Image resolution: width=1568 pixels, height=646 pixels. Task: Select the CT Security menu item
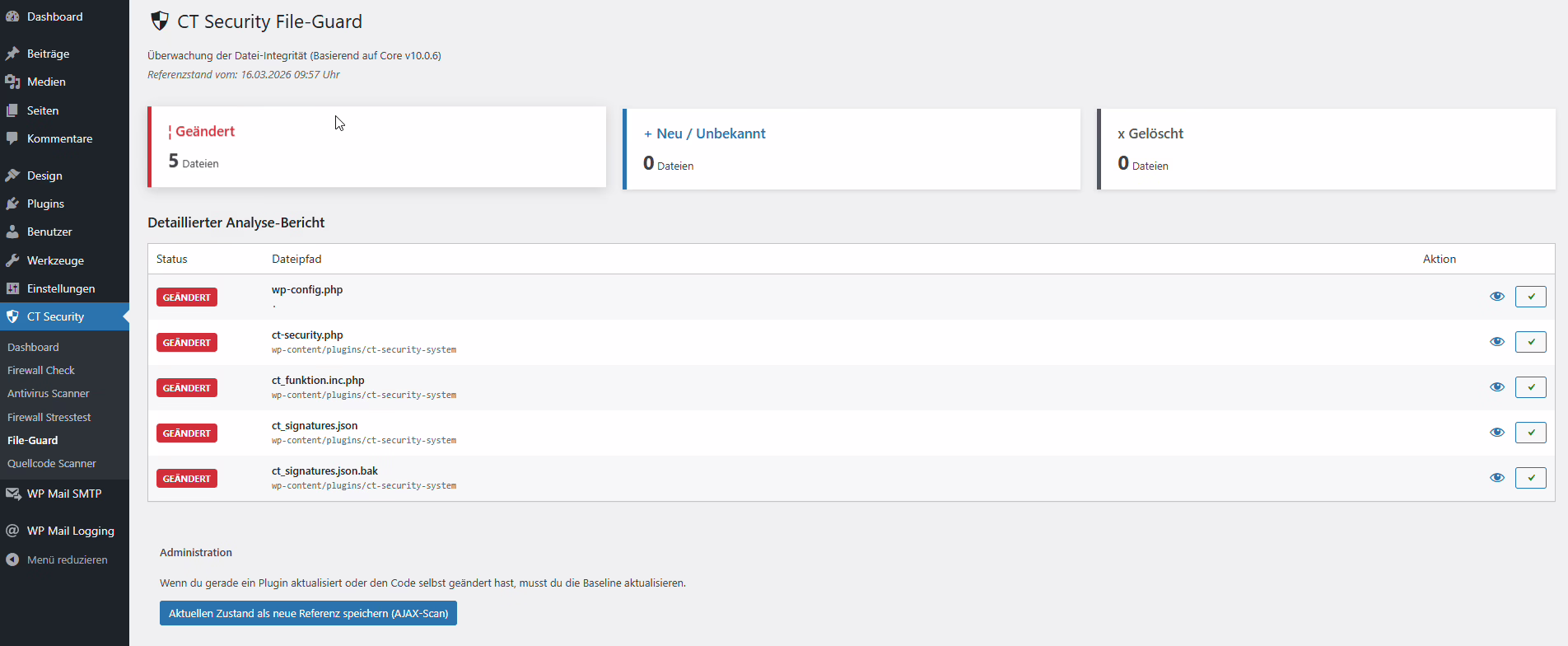64,316
